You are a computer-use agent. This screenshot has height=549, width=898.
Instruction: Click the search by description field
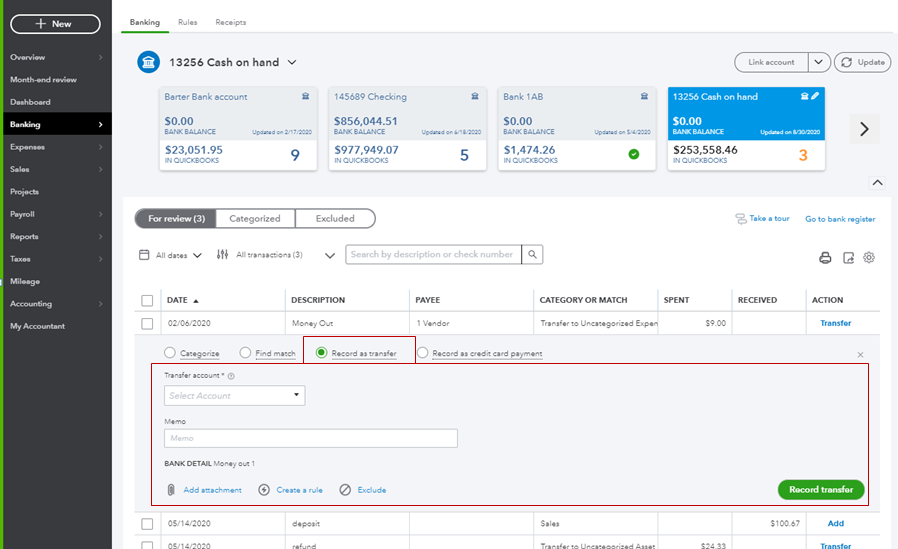pos(434,254)
